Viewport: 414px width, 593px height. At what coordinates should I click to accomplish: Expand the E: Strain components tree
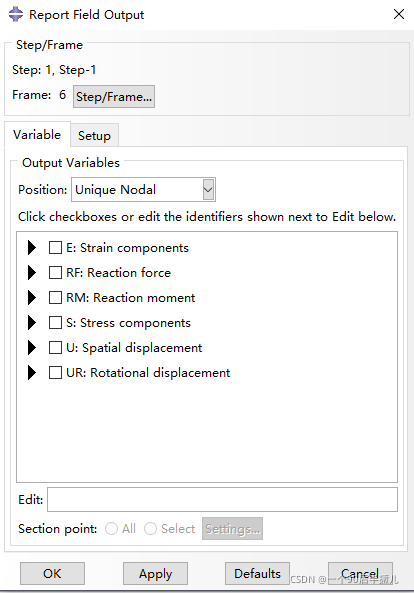click(32, 248)
